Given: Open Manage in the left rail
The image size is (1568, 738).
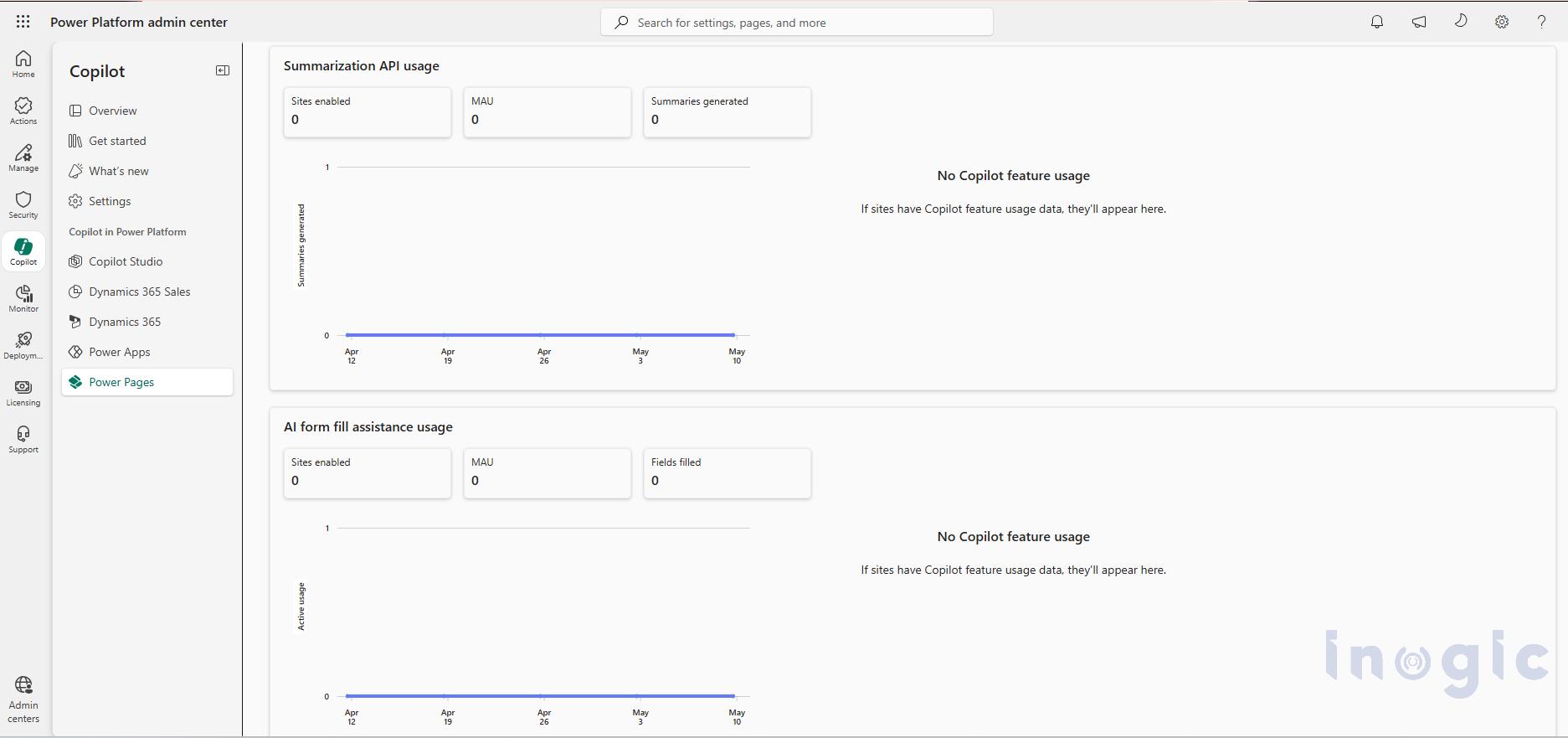Looking at the screenshot, I should coord(23,157).
